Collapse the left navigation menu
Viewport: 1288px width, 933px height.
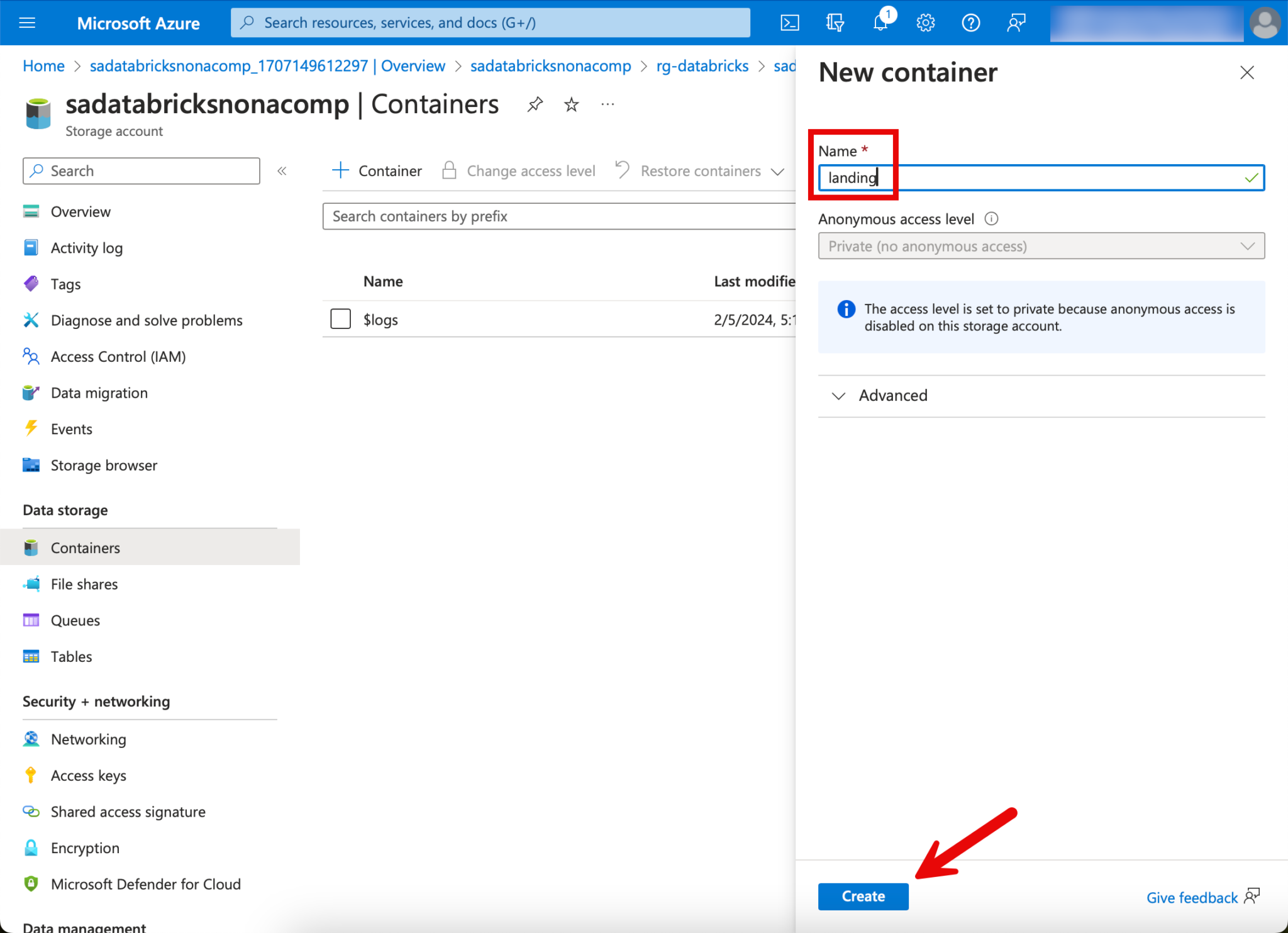point(282,171)
